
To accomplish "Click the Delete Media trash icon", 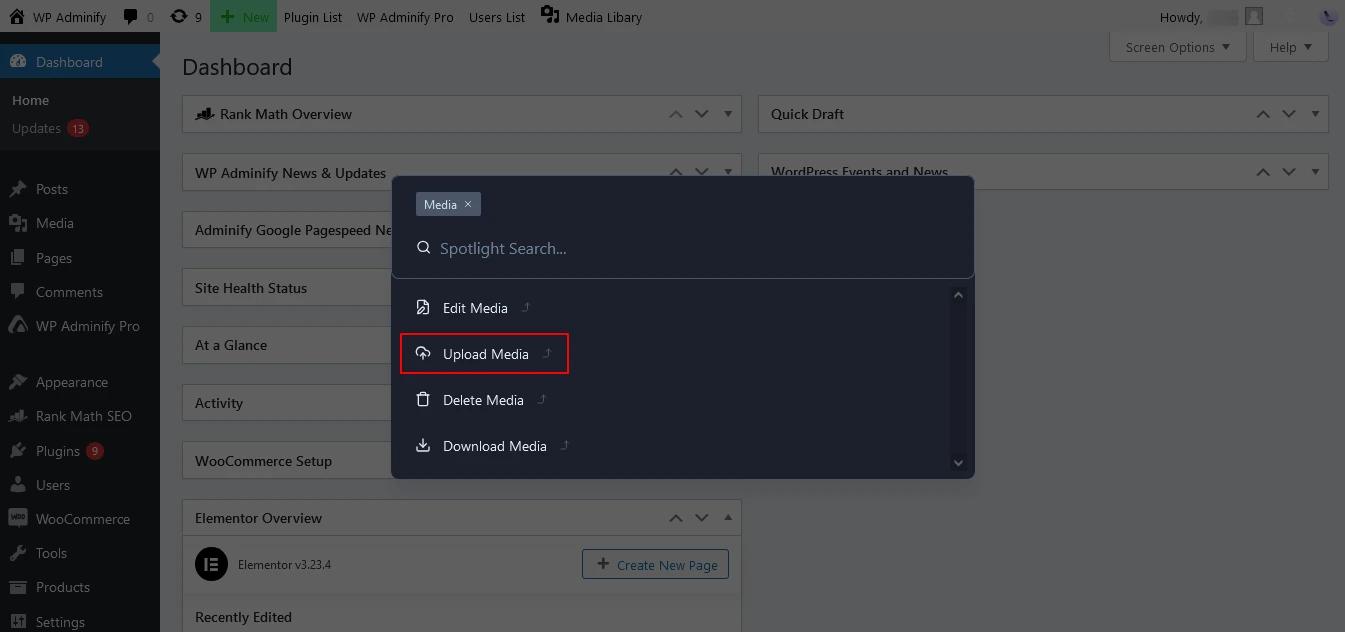I will tap(423, 400).
